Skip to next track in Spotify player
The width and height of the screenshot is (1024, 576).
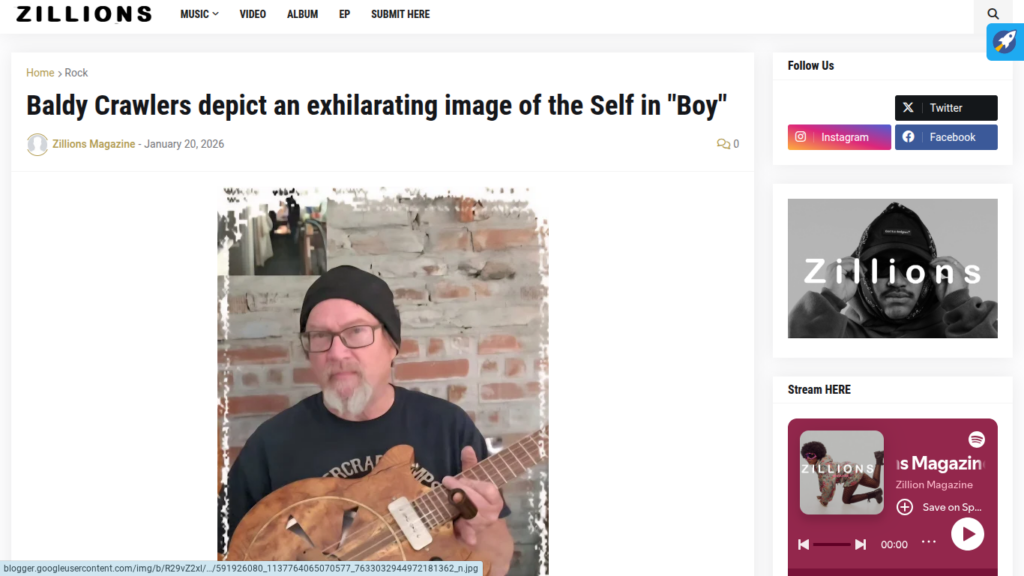(861, 544)
